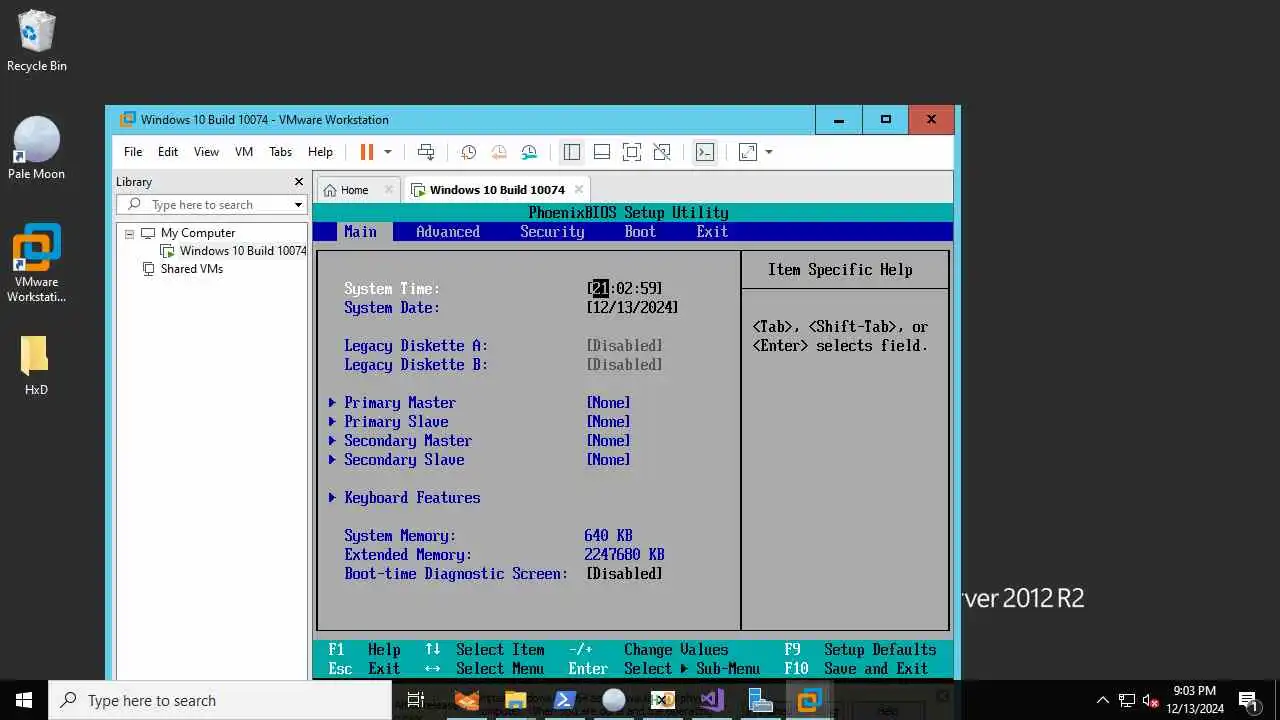Image resolution: width=1280 pixels, height=720 pixels.
Task: Collapse the My Computer tree node
Action: pos(129,233)
